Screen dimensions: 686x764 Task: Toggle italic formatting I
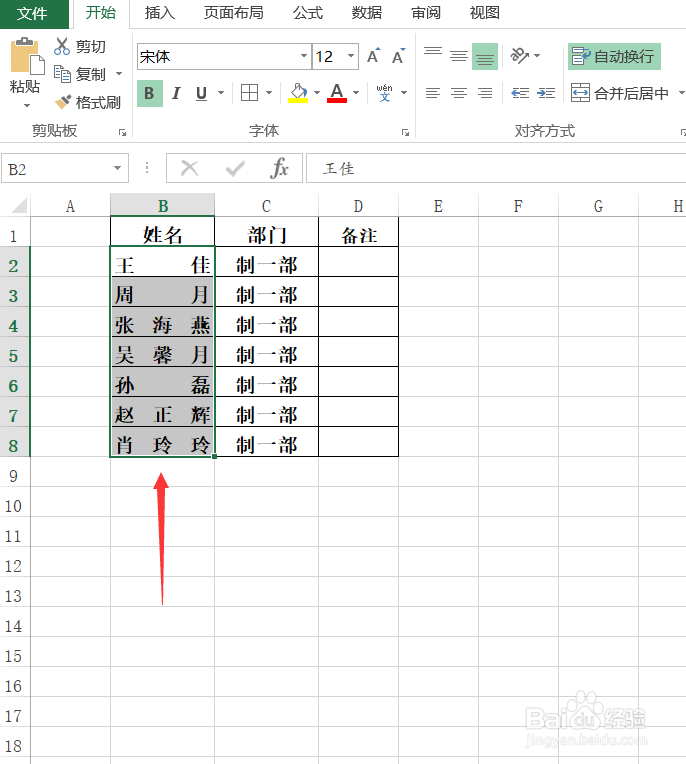176,93
